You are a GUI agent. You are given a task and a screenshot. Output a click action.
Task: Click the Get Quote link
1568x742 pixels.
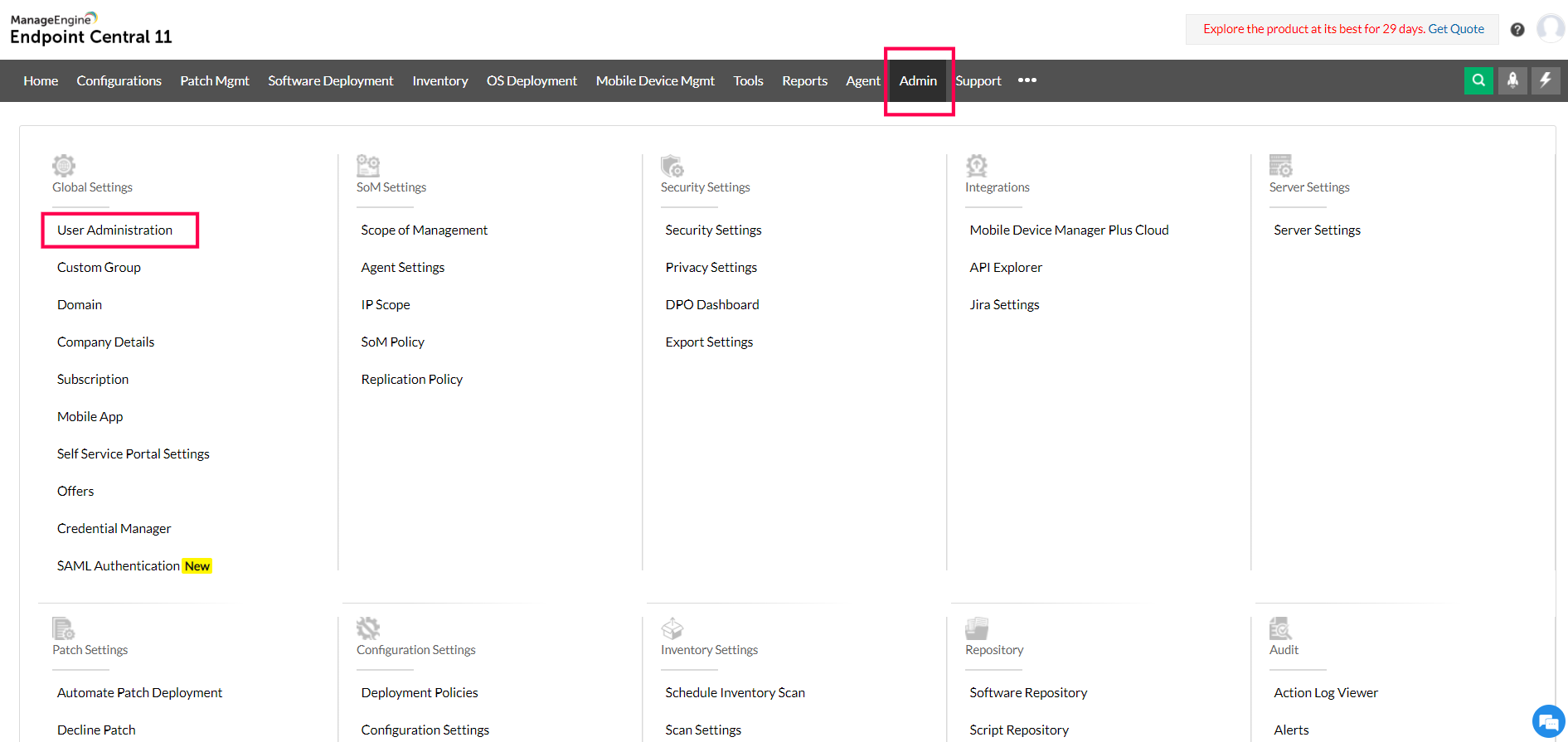click(1456, 29)
